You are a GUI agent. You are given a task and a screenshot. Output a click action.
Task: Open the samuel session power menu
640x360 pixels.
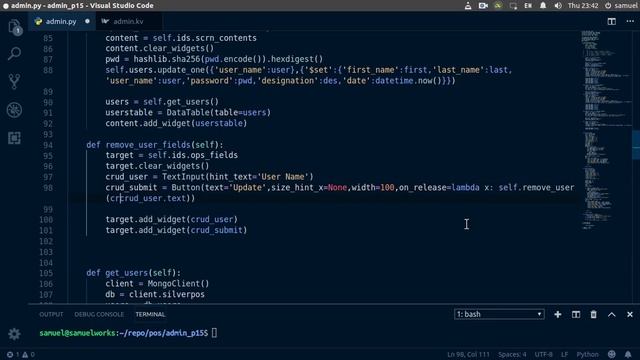point(620,6)
